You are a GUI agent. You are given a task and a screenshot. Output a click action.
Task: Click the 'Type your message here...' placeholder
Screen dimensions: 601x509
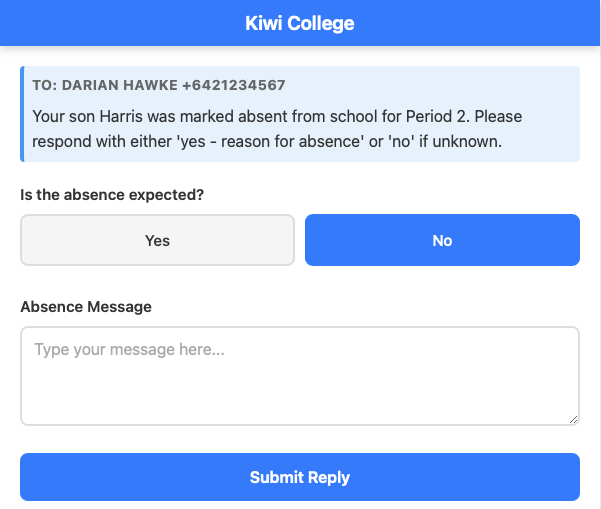[x=129, y=350]
